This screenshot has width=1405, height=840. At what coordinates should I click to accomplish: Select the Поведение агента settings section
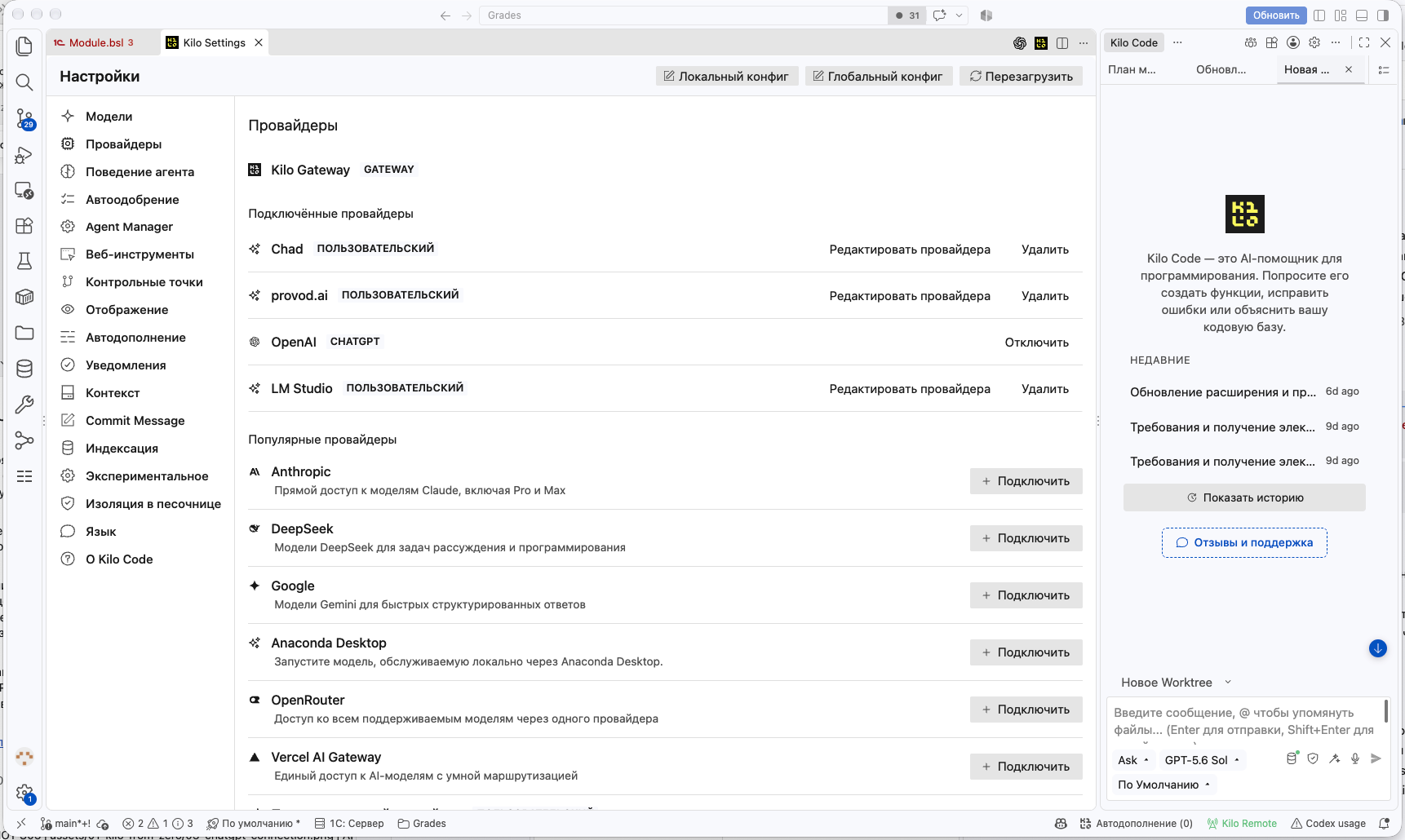pyautogui.click(x=139, y=172)
